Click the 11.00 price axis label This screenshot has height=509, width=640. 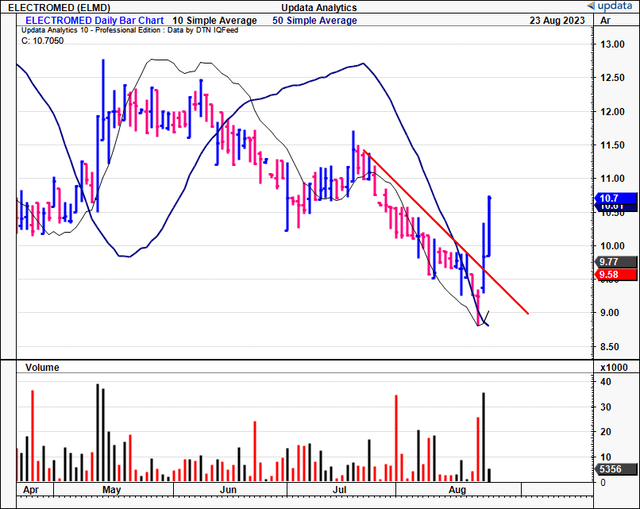pyautogui.click(x=612, y=178)
